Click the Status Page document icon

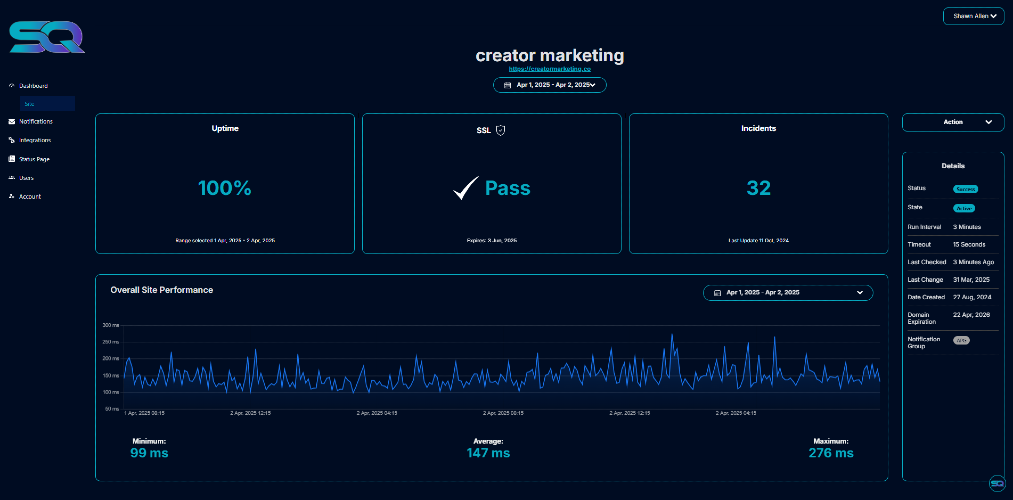(x=12, y=159)
